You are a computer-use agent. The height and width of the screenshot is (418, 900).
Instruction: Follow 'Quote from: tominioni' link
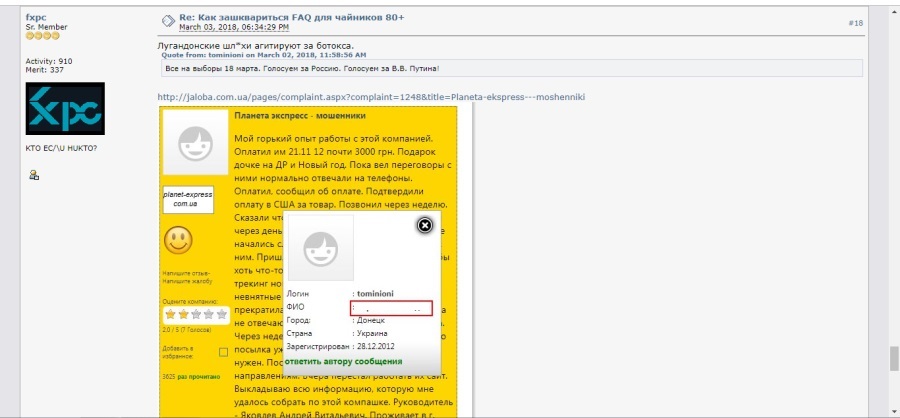click(264, 55)
